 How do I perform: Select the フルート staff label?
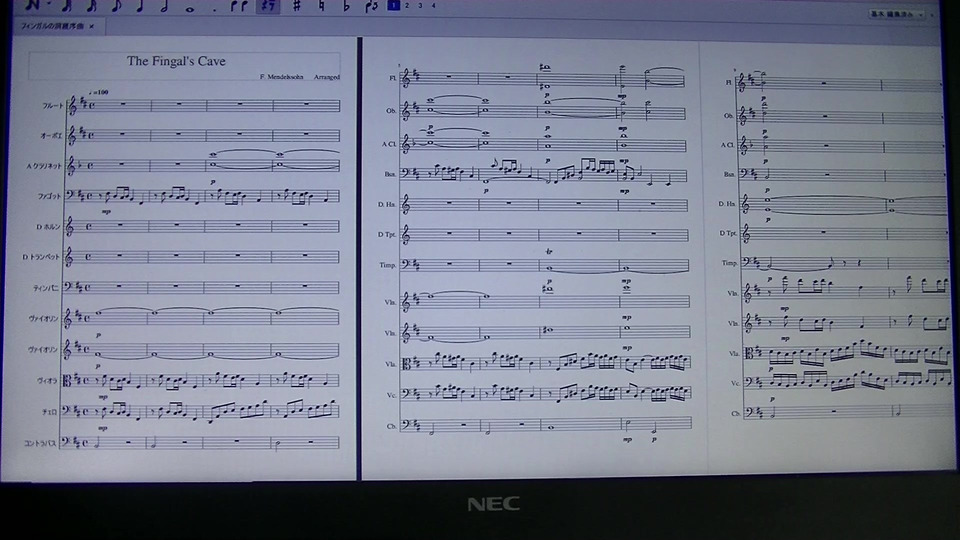tap(52, 106)
